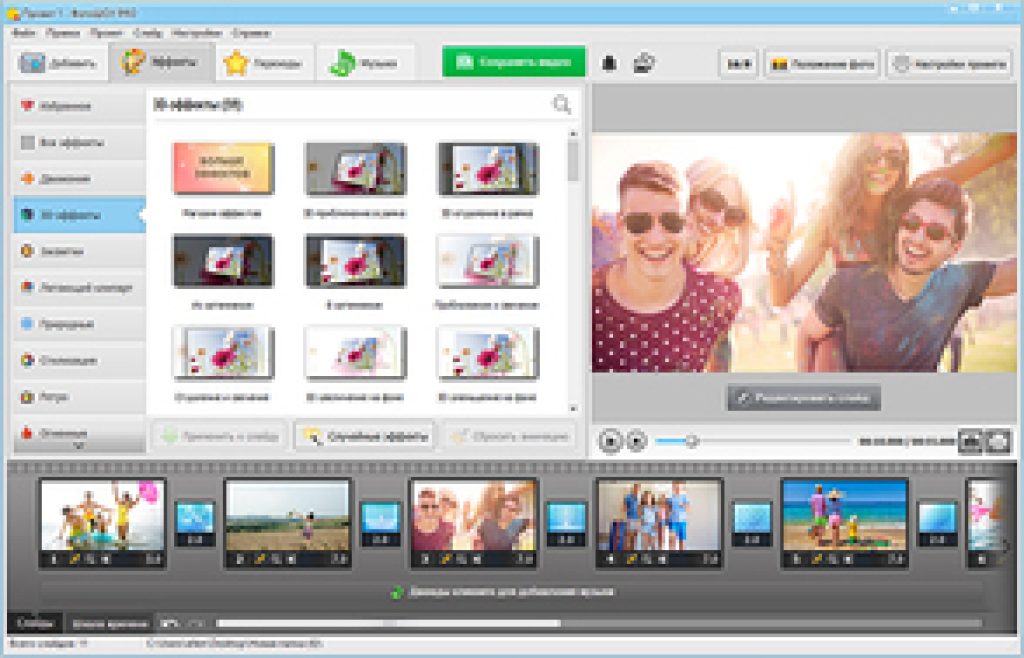The image size is (1024, 658).
Task: Click the microphone icon beside the green button
Action: (609, 63)
